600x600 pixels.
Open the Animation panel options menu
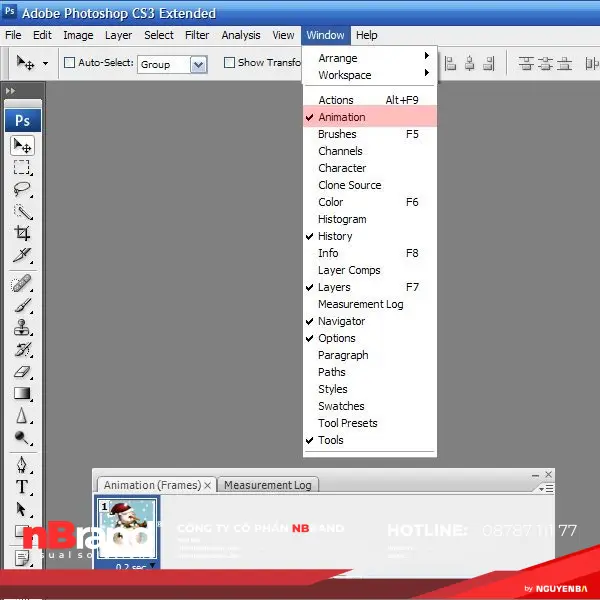click(x=546, y=489)
